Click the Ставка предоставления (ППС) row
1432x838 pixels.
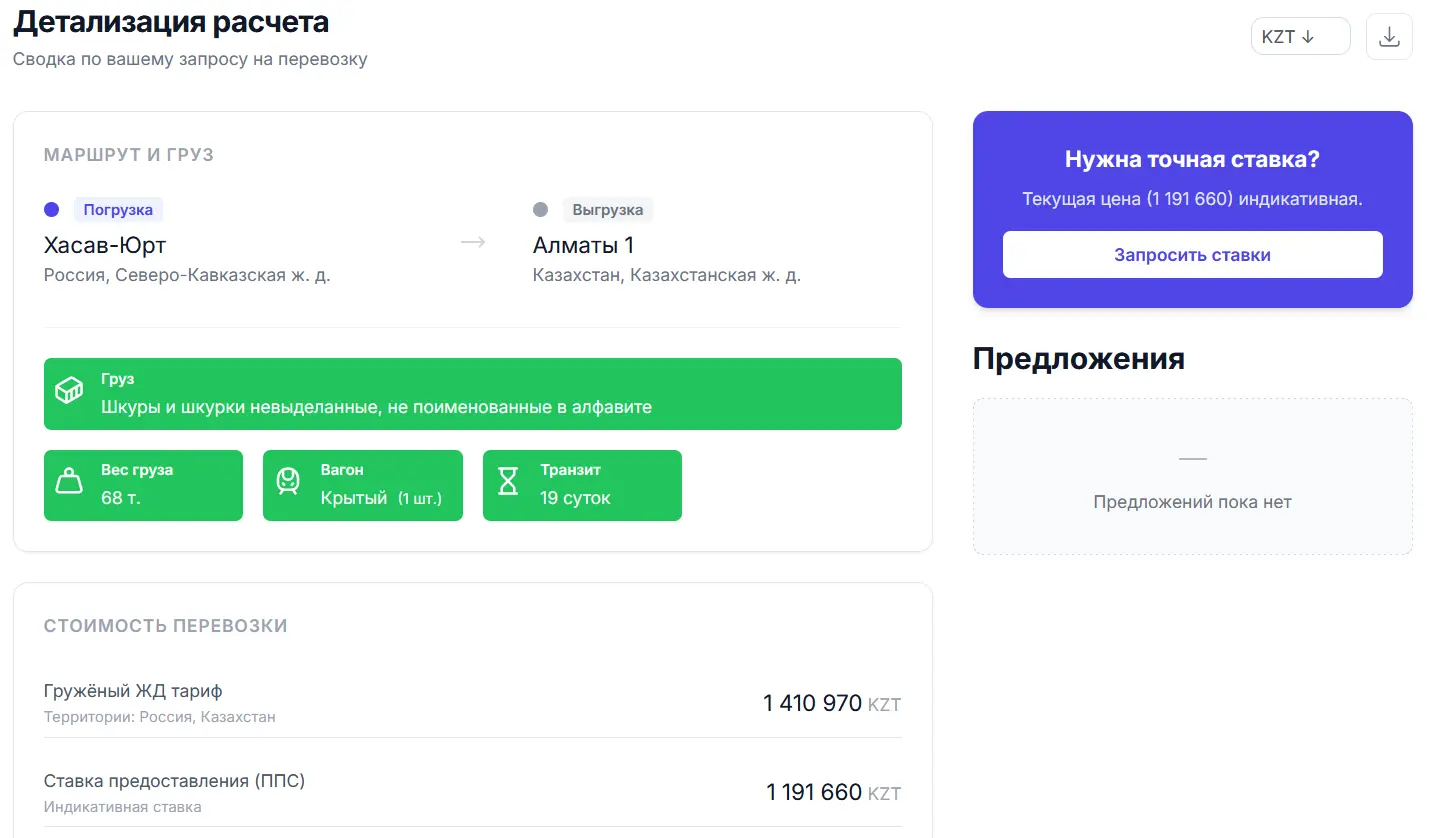[472, 792]
